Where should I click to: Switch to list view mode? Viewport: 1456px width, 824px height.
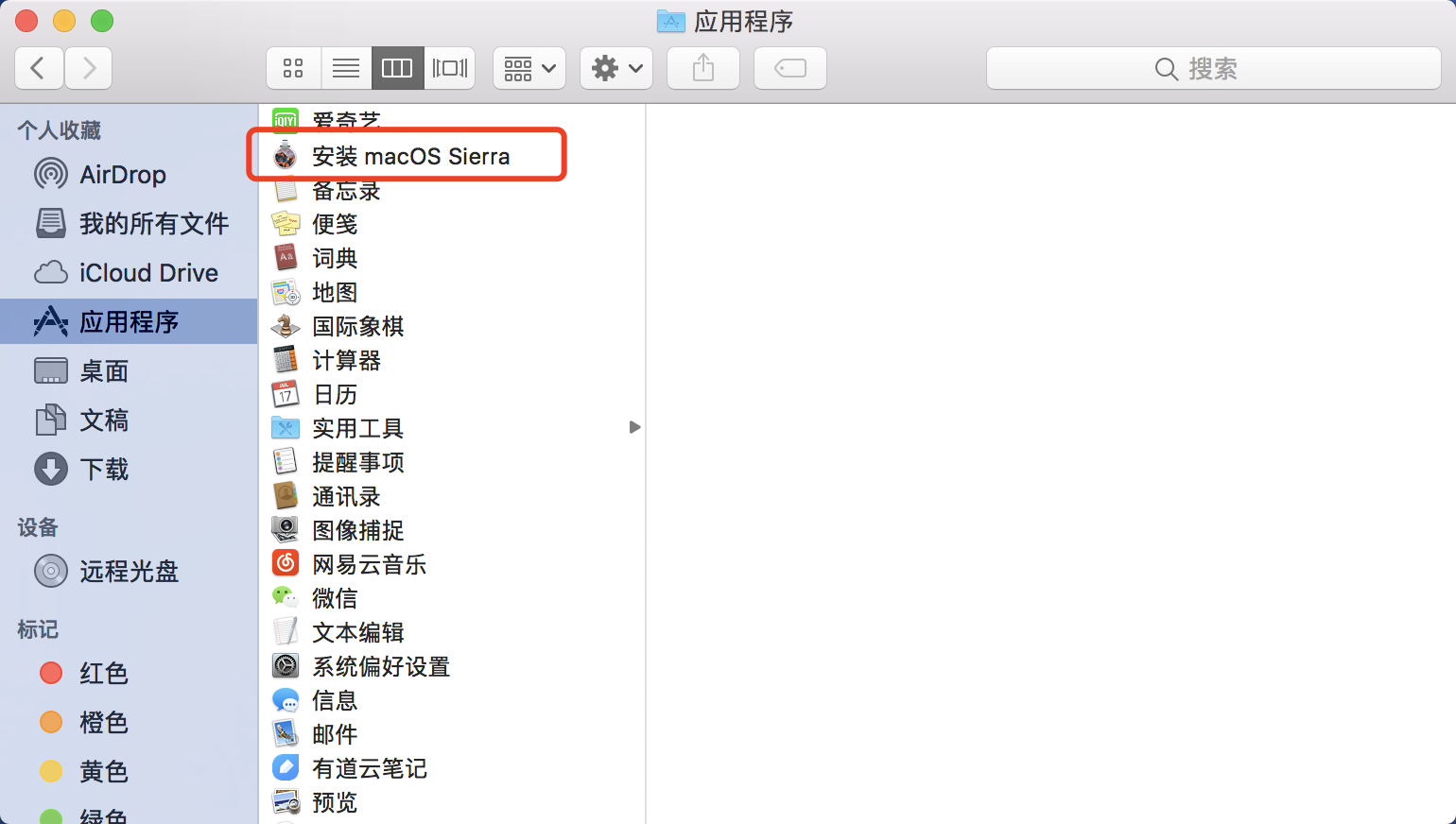(x=346, y=68)
